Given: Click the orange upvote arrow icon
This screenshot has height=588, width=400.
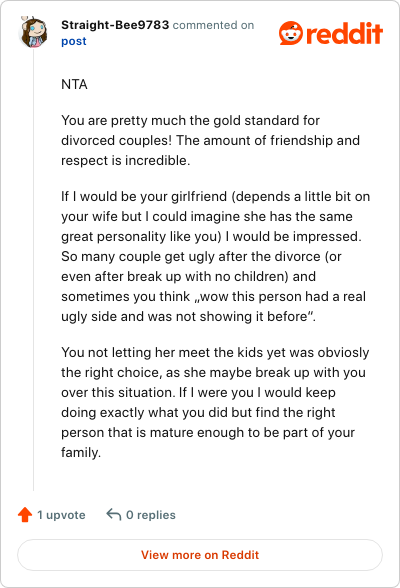Looking at the screenshot, I should pos(25,514).
